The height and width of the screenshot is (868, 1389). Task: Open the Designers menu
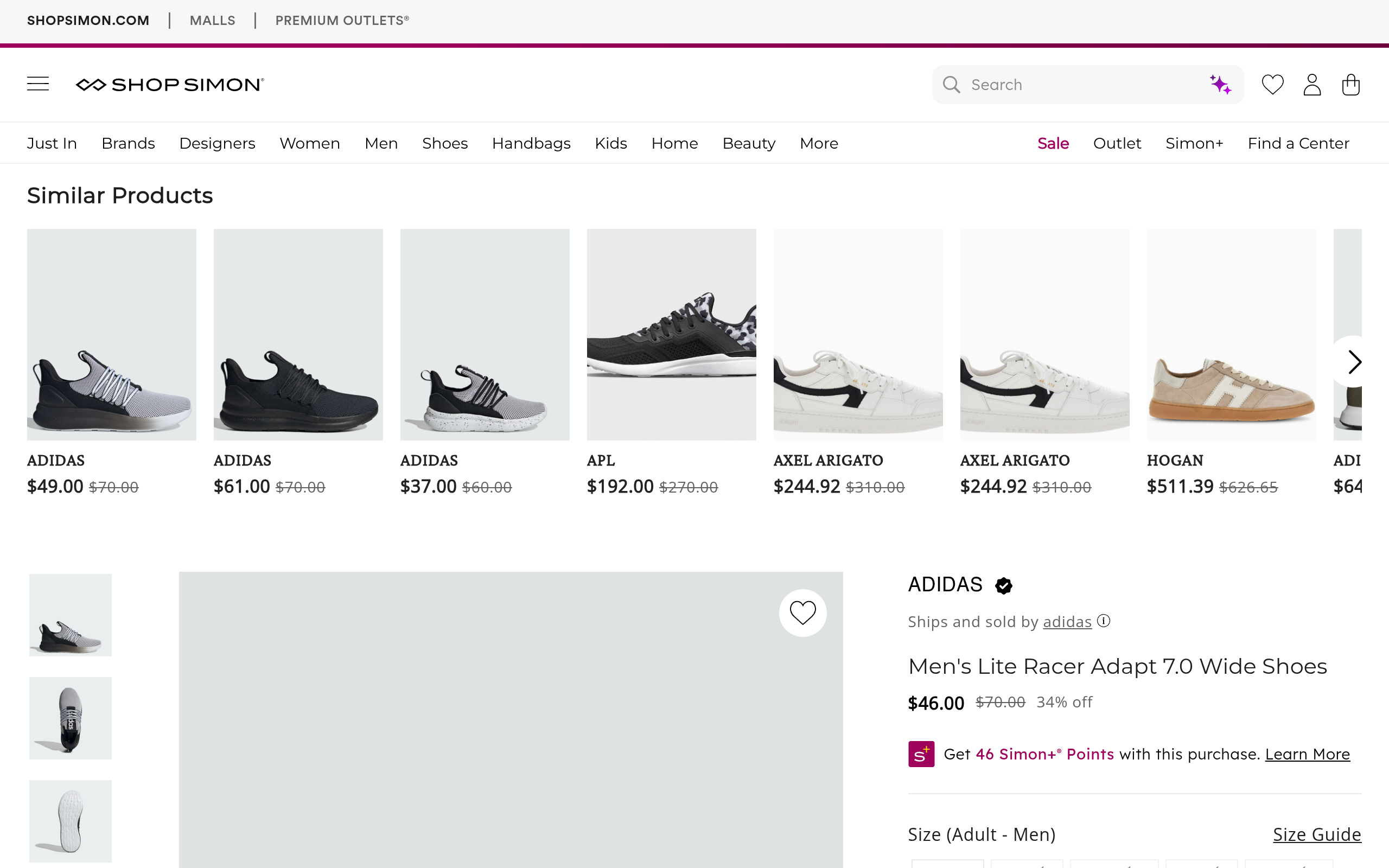217,143
